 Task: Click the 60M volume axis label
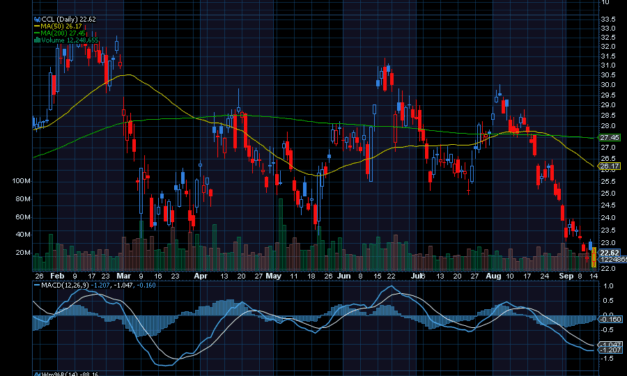click(23, 217)
